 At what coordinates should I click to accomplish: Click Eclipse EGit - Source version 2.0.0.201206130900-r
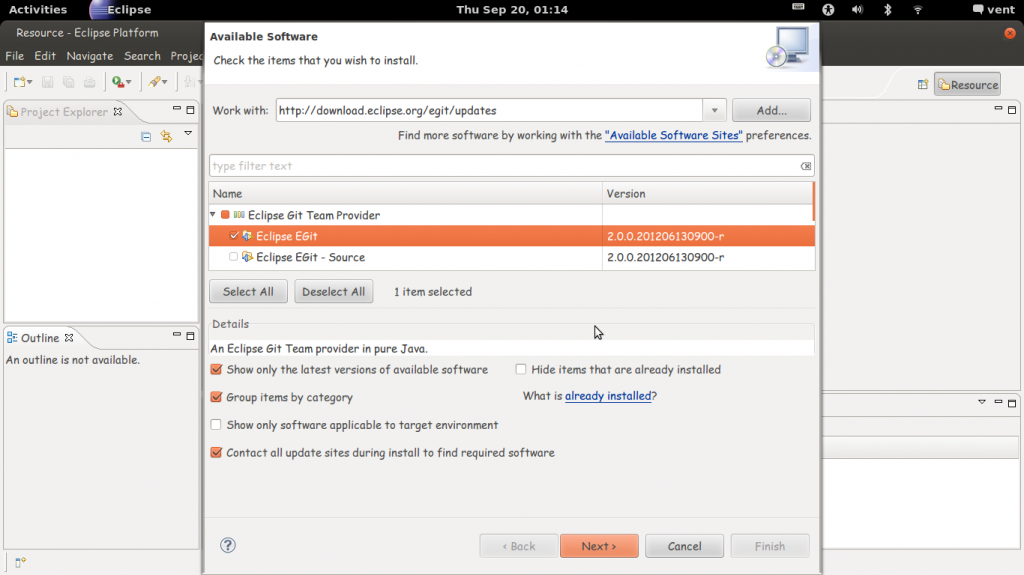pyautogui.click(x=665, y=257)
